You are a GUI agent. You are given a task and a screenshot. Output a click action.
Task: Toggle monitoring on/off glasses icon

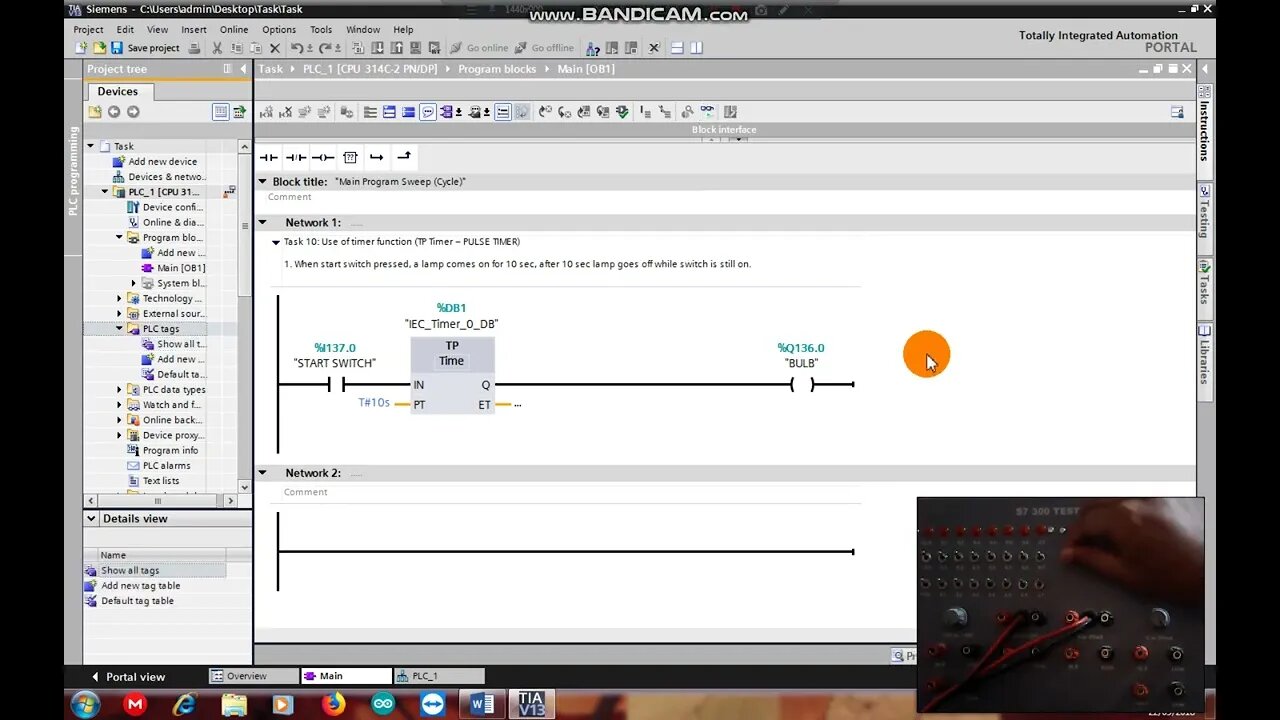(707, 112)
